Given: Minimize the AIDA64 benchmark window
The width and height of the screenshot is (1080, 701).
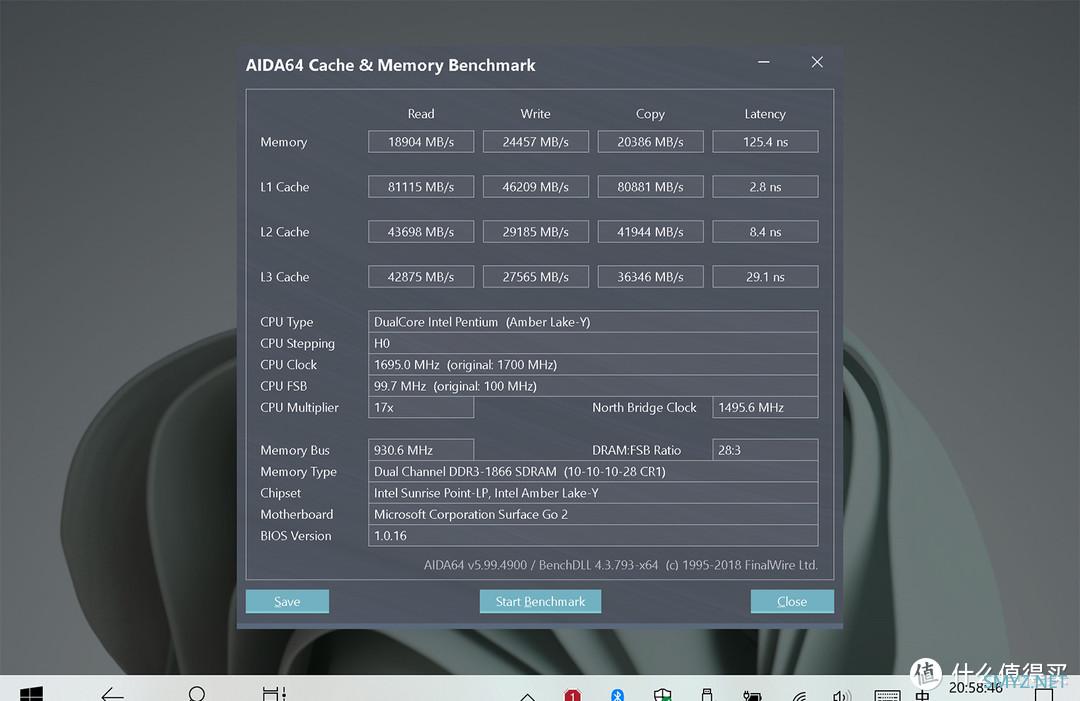Looking at the screenshot, I should tap(764, 62).
